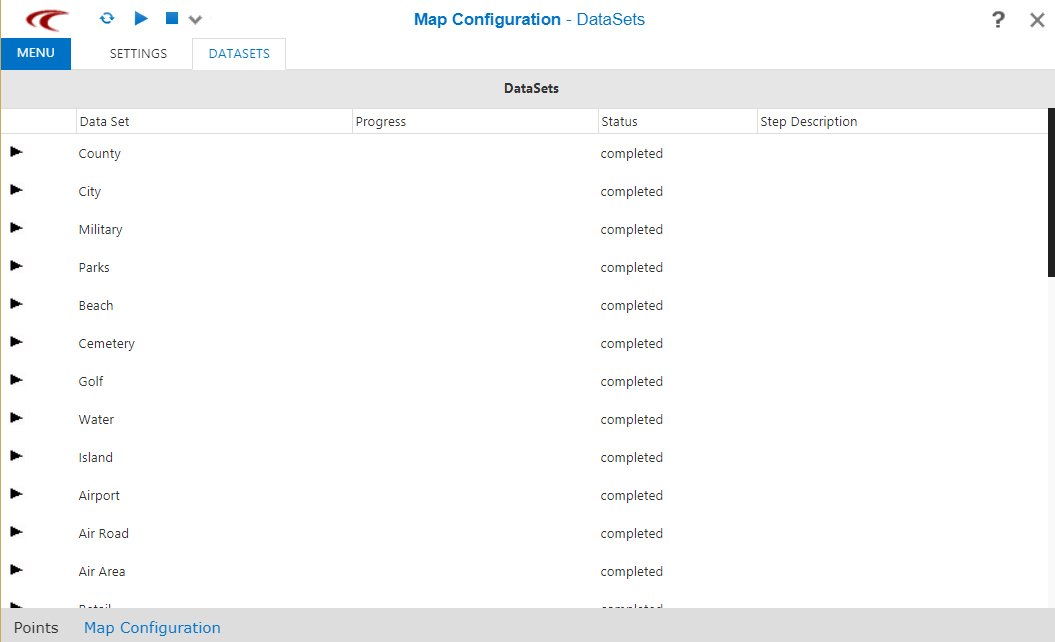This screenshot has height=642, width=1055.
Task: Expand the Cemetery dataset row
Action: (15, 340)
